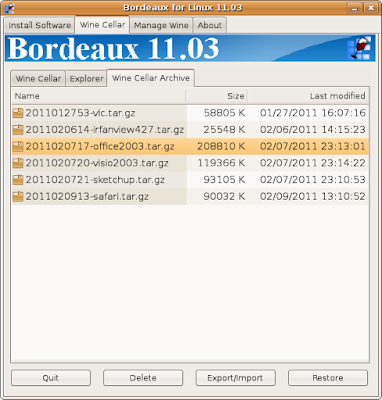Click the date 01/27/2011 16:07:16
382x400 pixels.
313,113
